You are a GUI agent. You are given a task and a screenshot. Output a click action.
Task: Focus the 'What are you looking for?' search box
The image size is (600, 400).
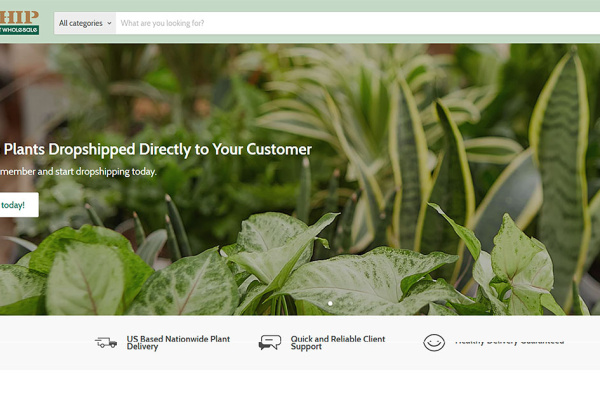tap(358, 23)
